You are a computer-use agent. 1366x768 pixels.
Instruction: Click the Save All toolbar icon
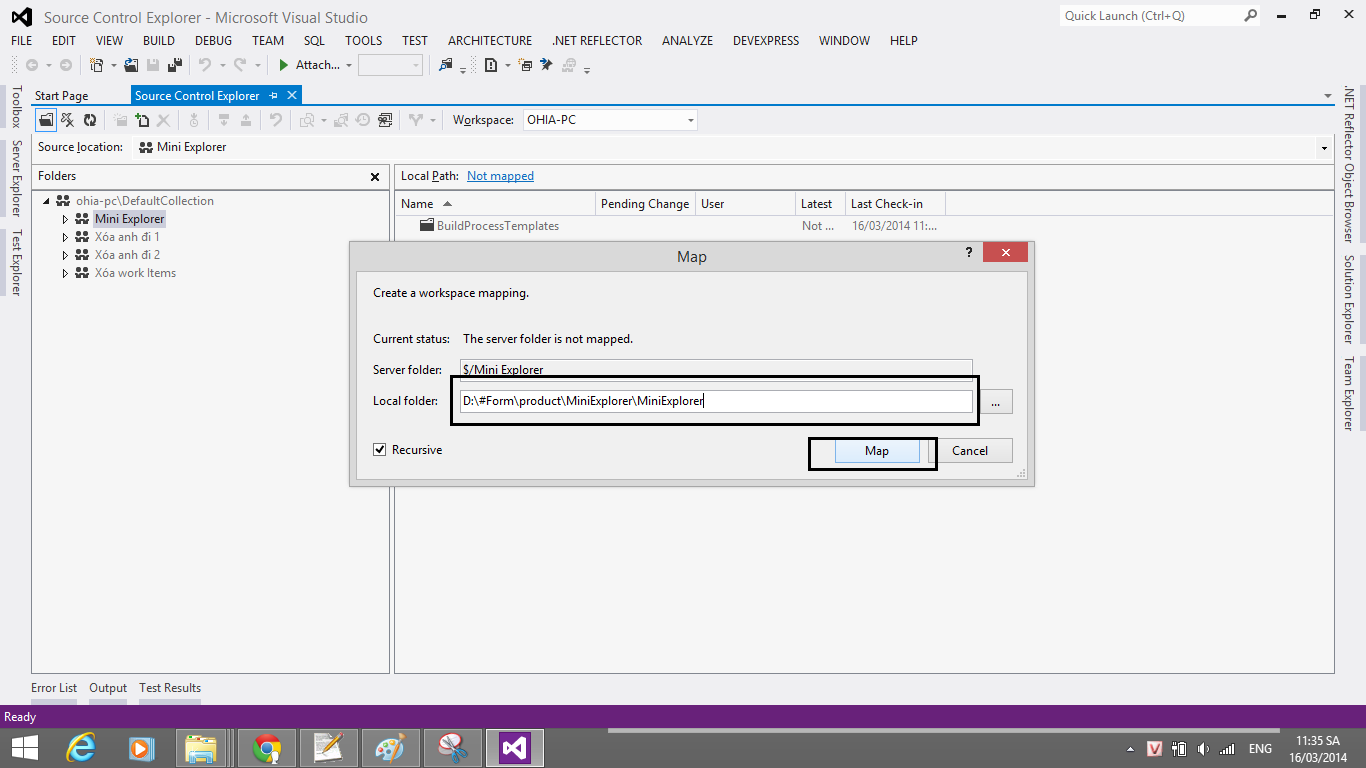(175, 65)
